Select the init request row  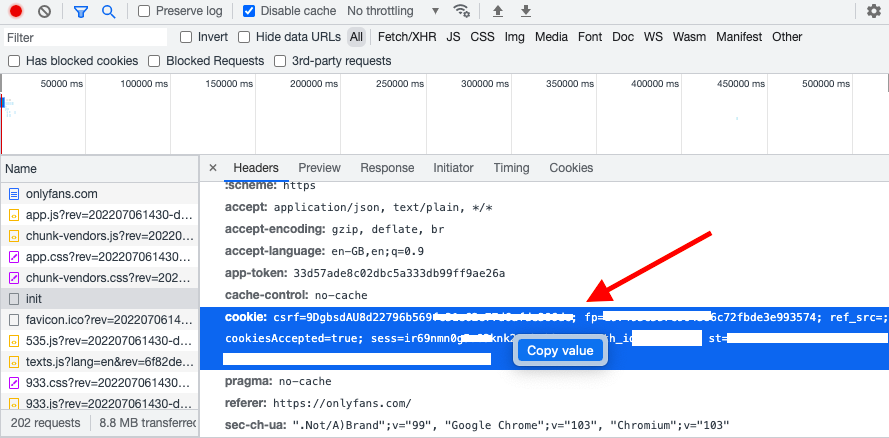(99, 299)
